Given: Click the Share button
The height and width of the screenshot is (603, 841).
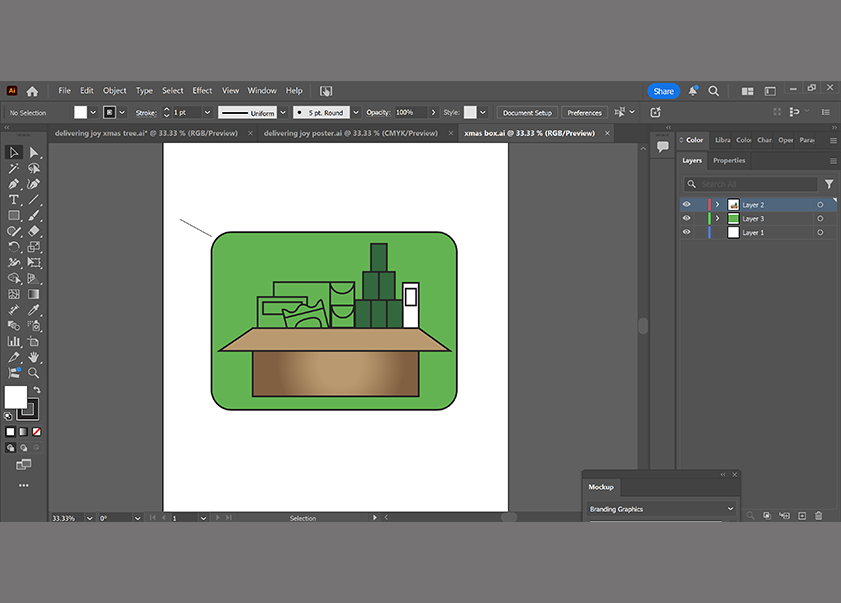Looking at the screenshot, I should 663,91.
